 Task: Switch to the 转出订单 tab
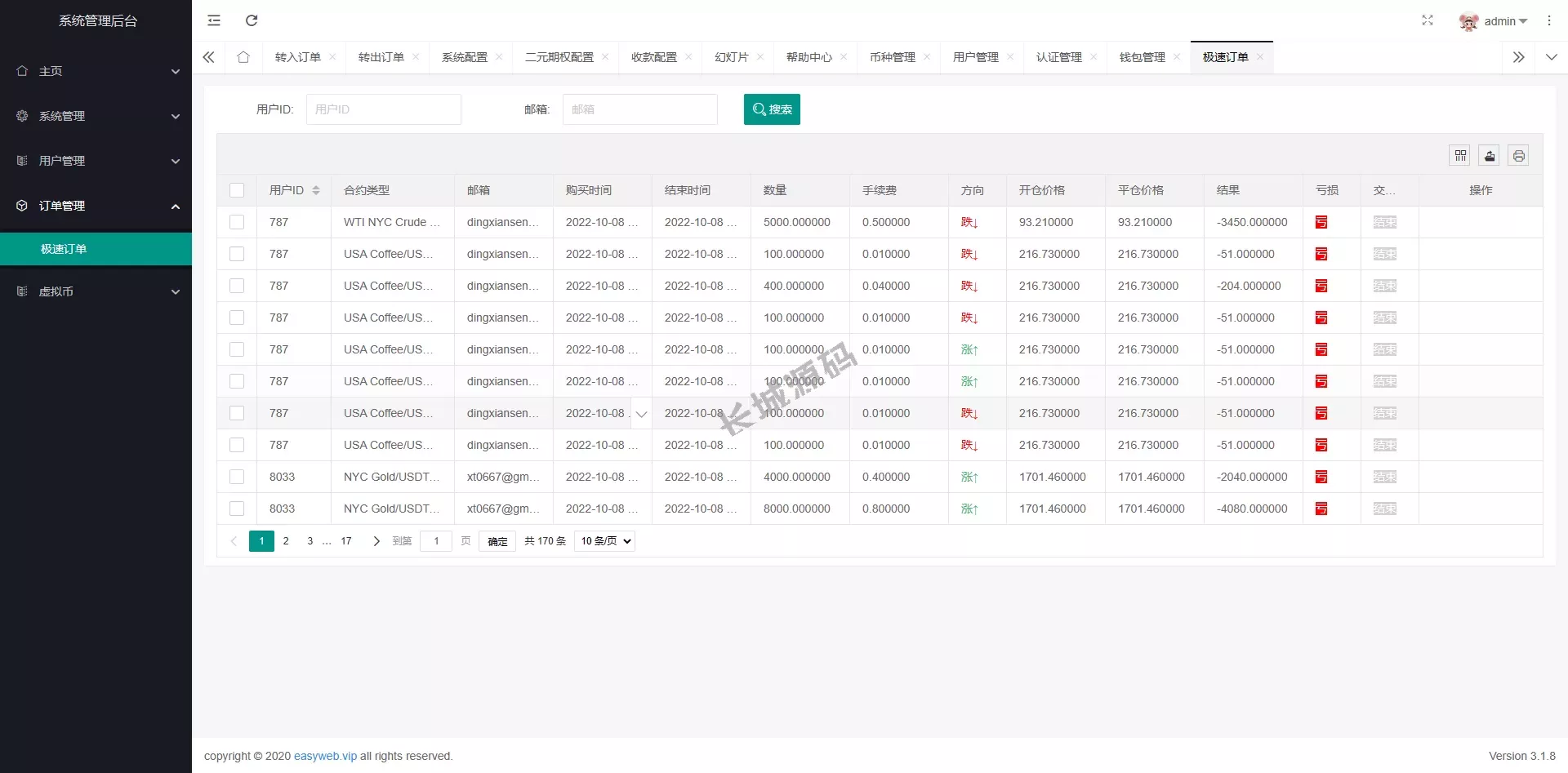(381, 57)
